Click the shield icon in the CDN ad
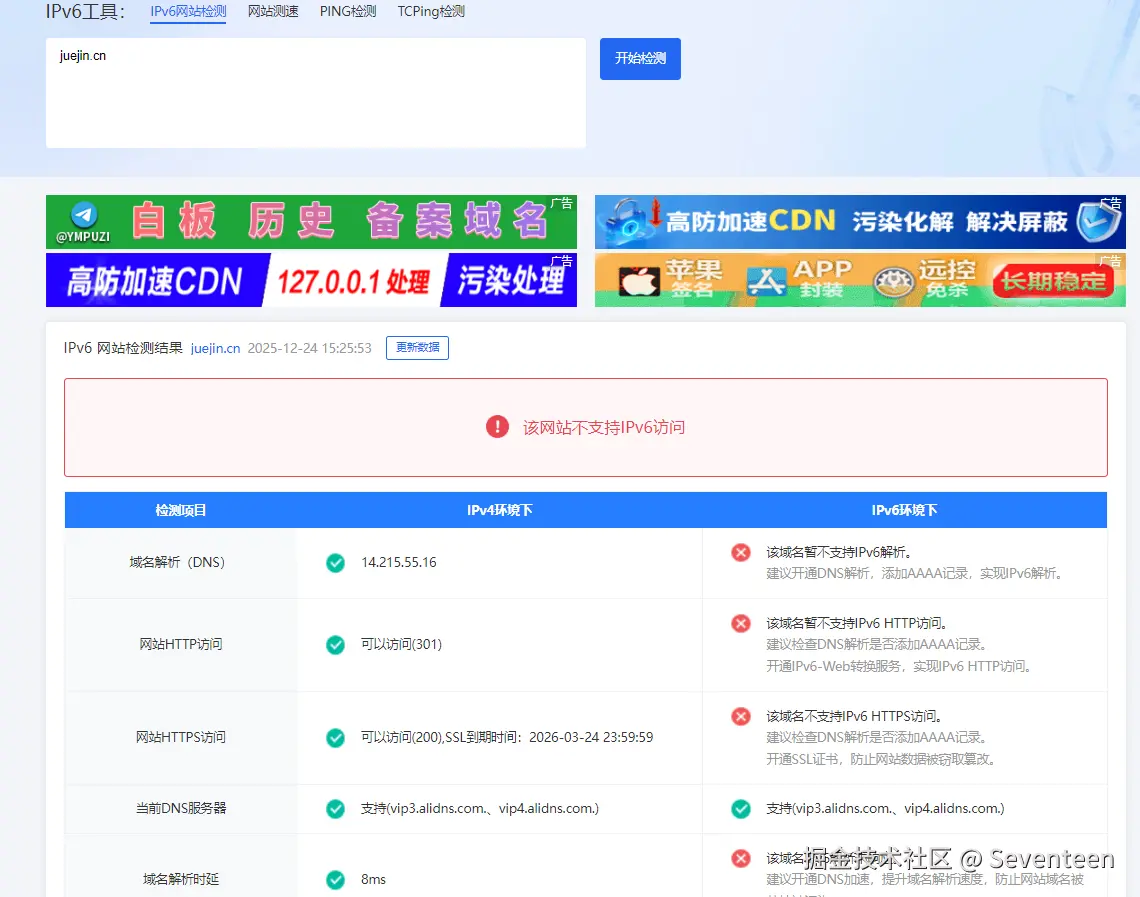This screenshot has width=1140, height=897. coord(1098,222)
